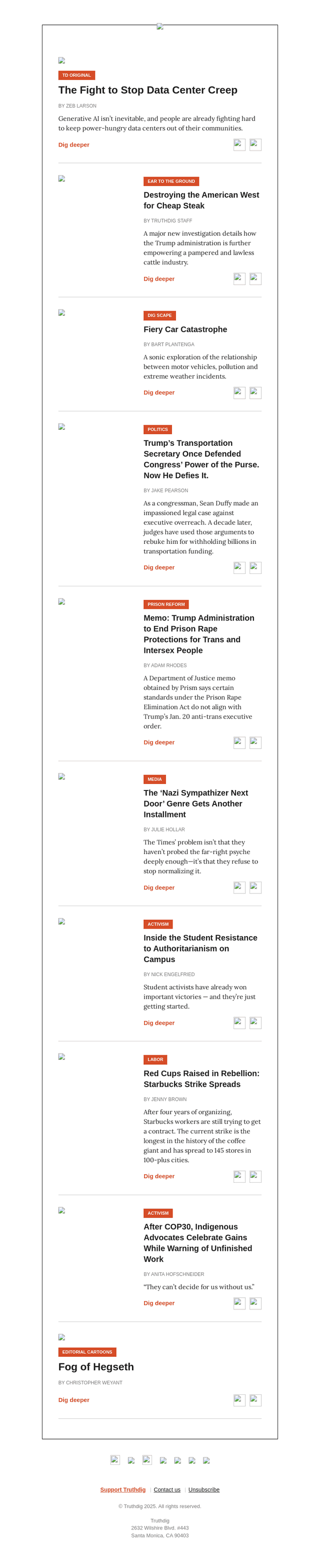The width and height of the screenshot is (320, 1568).
Task: Click left share icon for Nazi Sympathizer article
Action: pyautogui.click(x=239, y=888)
